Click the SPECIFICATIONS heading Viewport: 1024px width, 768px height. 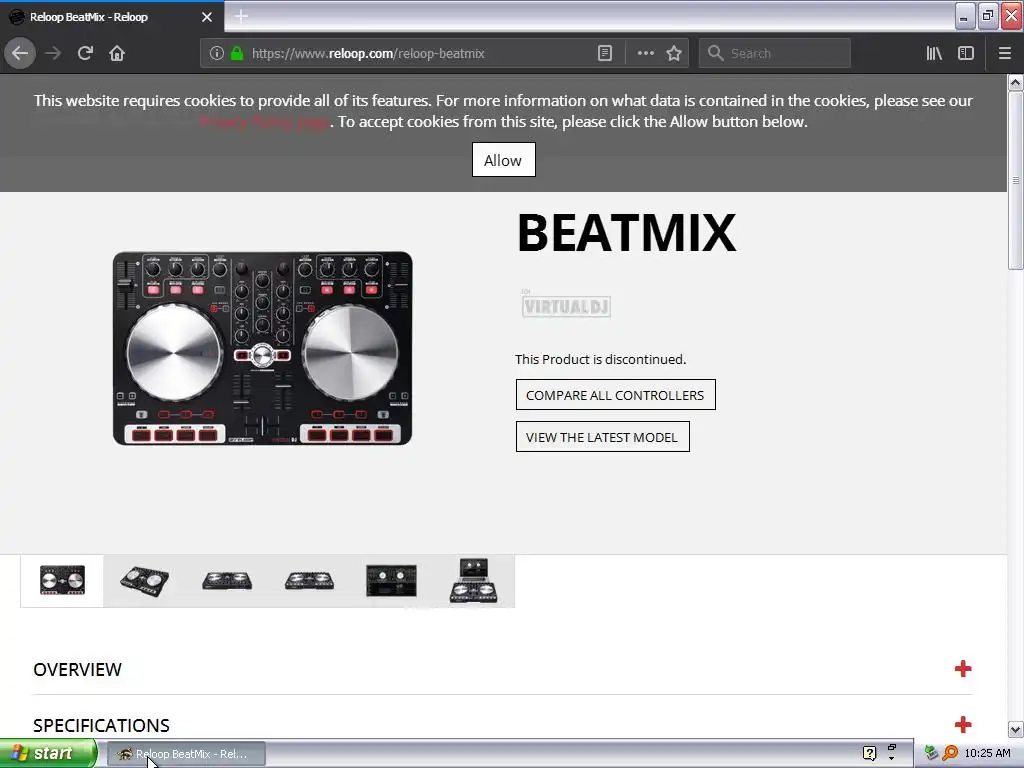point(101,726)
